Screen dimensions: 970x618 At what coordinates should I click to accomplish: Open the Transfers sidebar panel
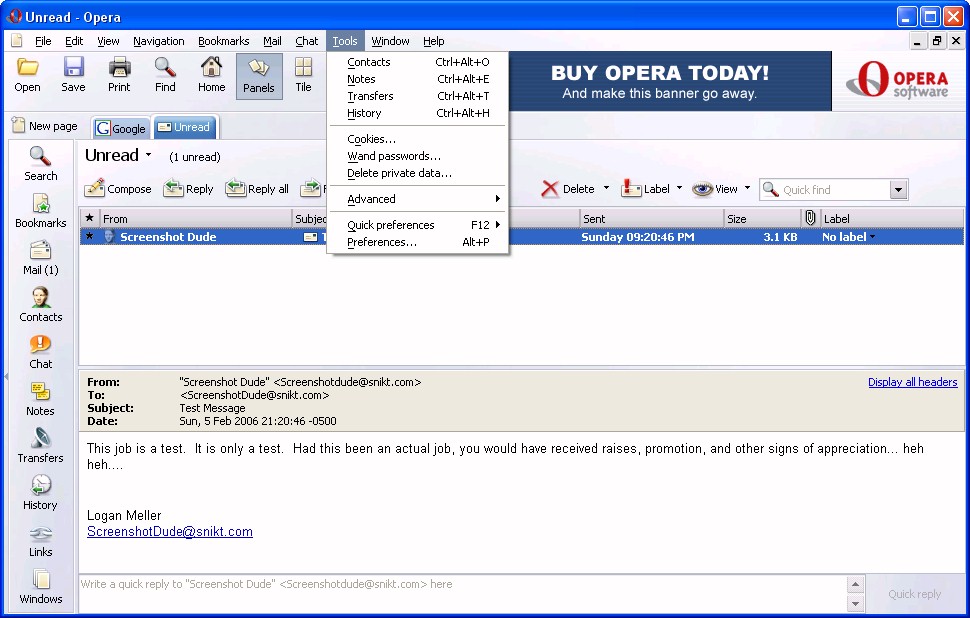click(x=41, y=446)
